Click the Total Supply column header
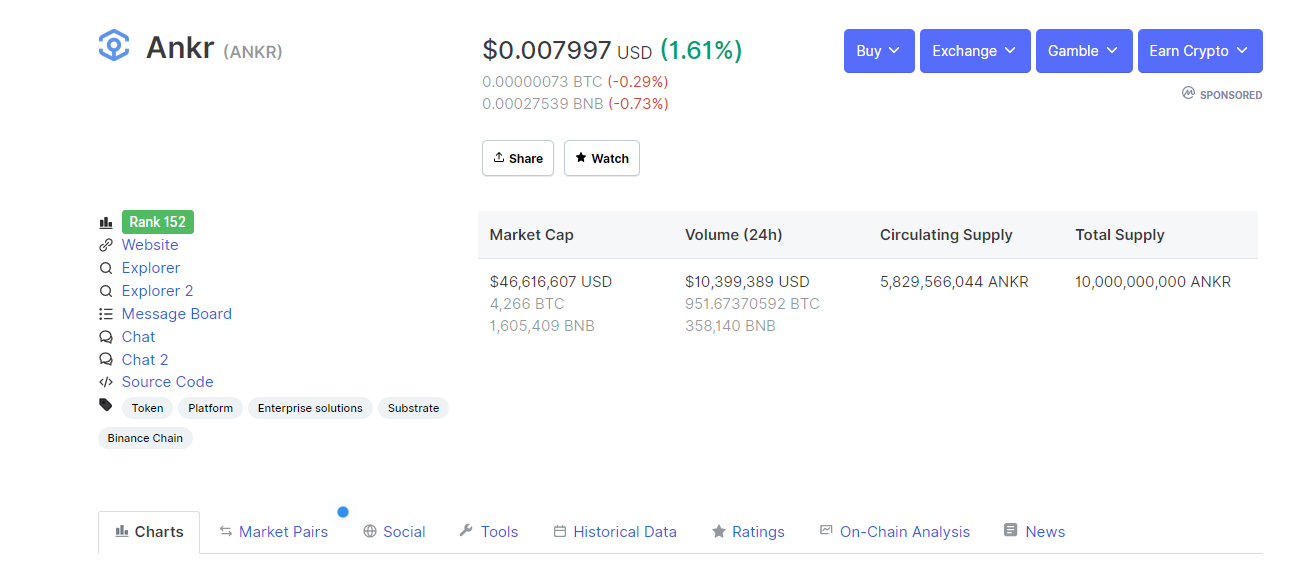The height and width of the screenshot is (587, 1298). coord(1120,235)
